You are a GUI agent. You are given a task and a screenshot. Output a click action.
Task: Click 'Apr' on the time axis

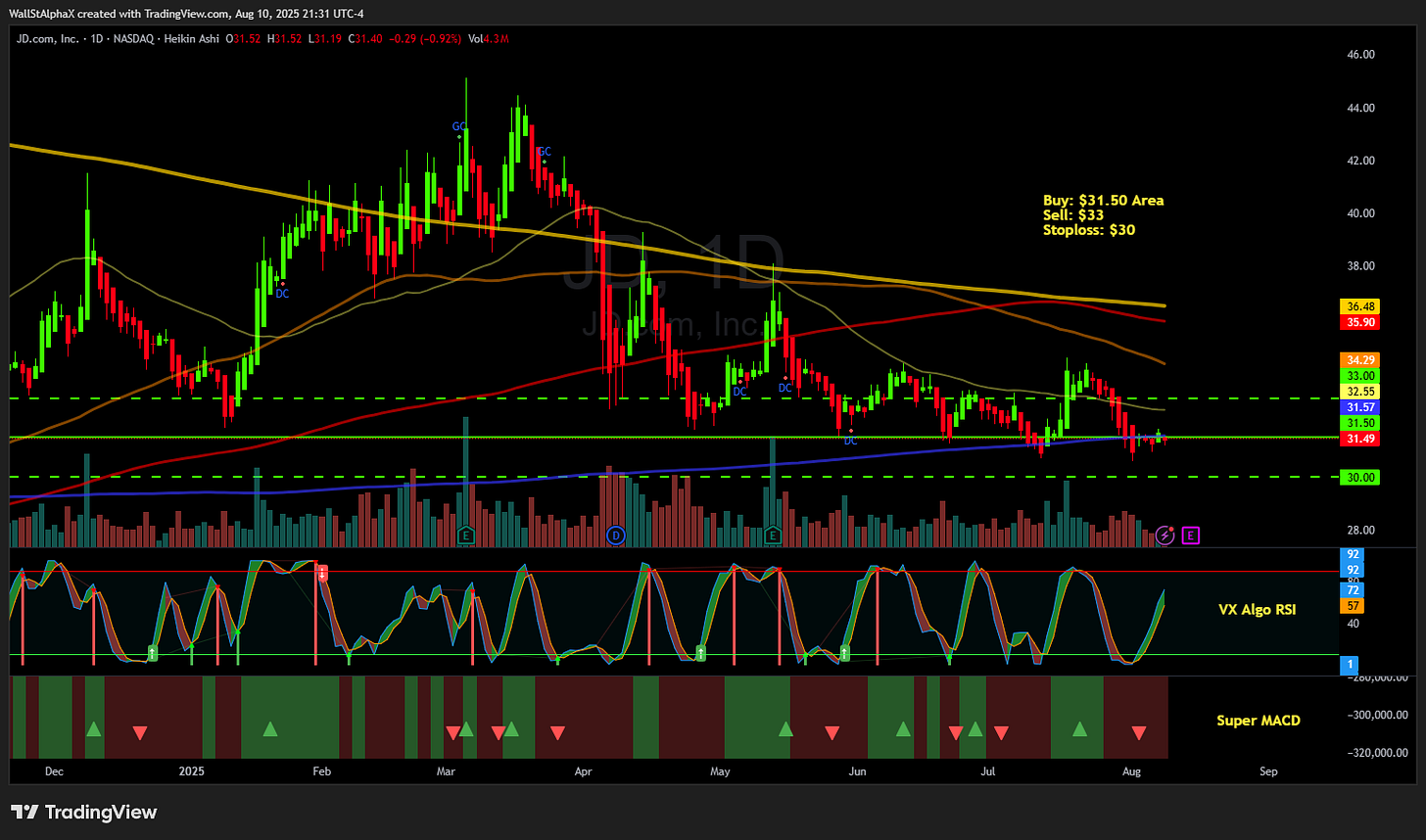coord(584,771)
